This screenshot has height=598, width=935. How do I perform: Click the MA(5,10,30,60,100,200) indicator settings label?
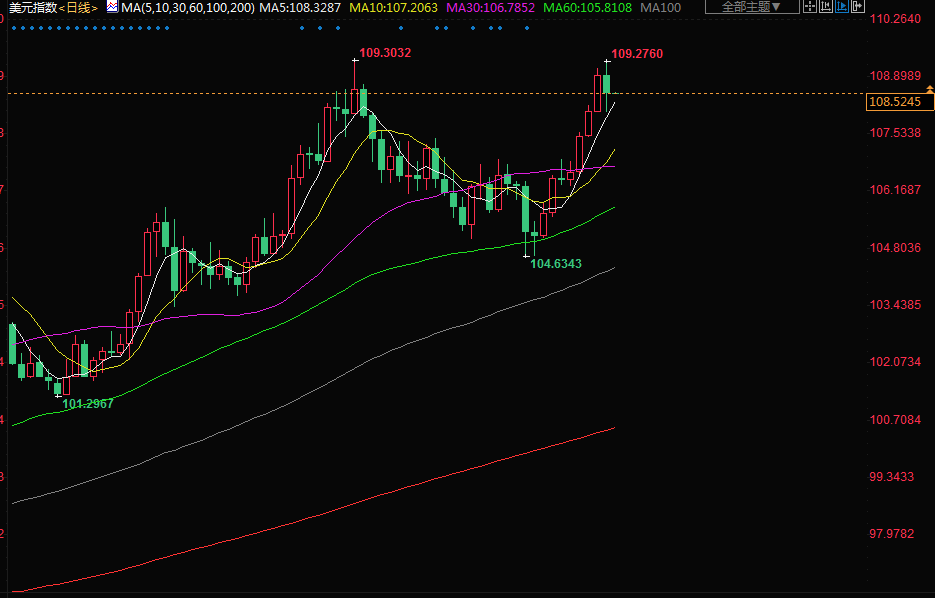(187, 7)
